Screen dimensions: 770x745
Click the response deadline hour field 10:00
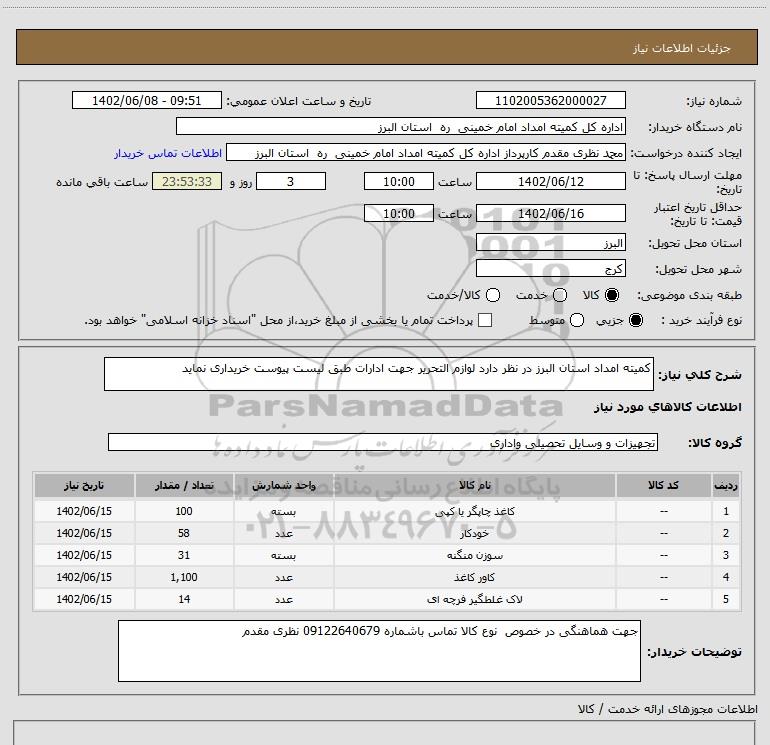399,181
